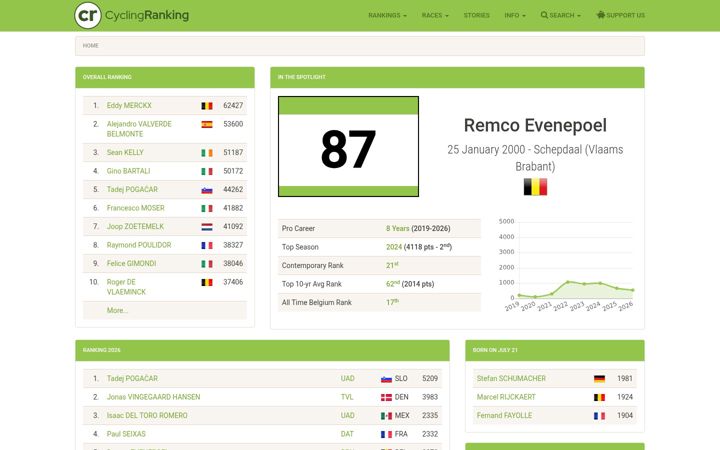This screenshot has width=720, height=450.
Task: Go to the Stories page
Action: 476,15
